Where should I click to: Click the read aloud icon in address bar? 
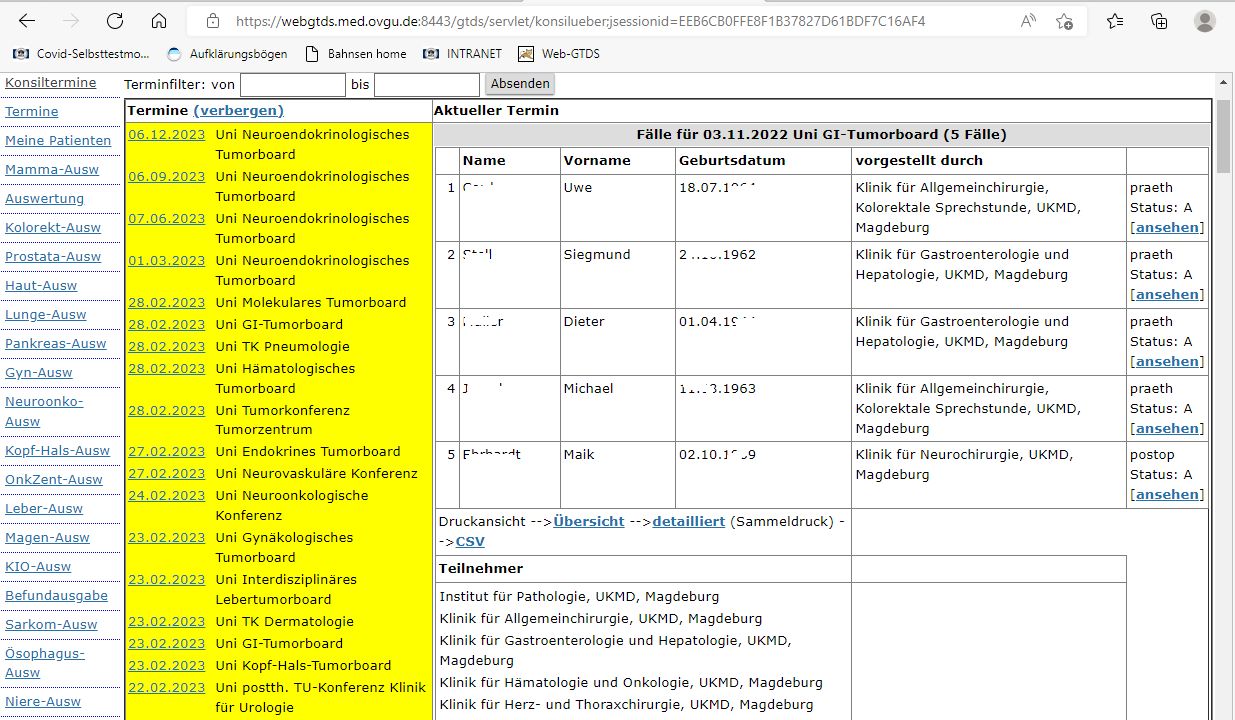click(x=1028, y=21)
